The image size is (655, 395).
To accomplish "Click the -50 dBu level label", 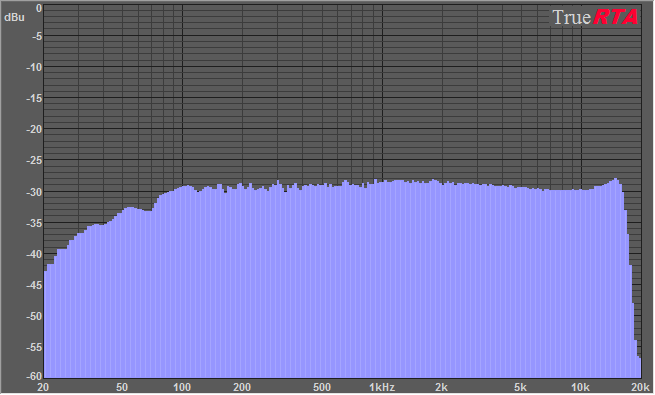I will [x=34, y=317].
